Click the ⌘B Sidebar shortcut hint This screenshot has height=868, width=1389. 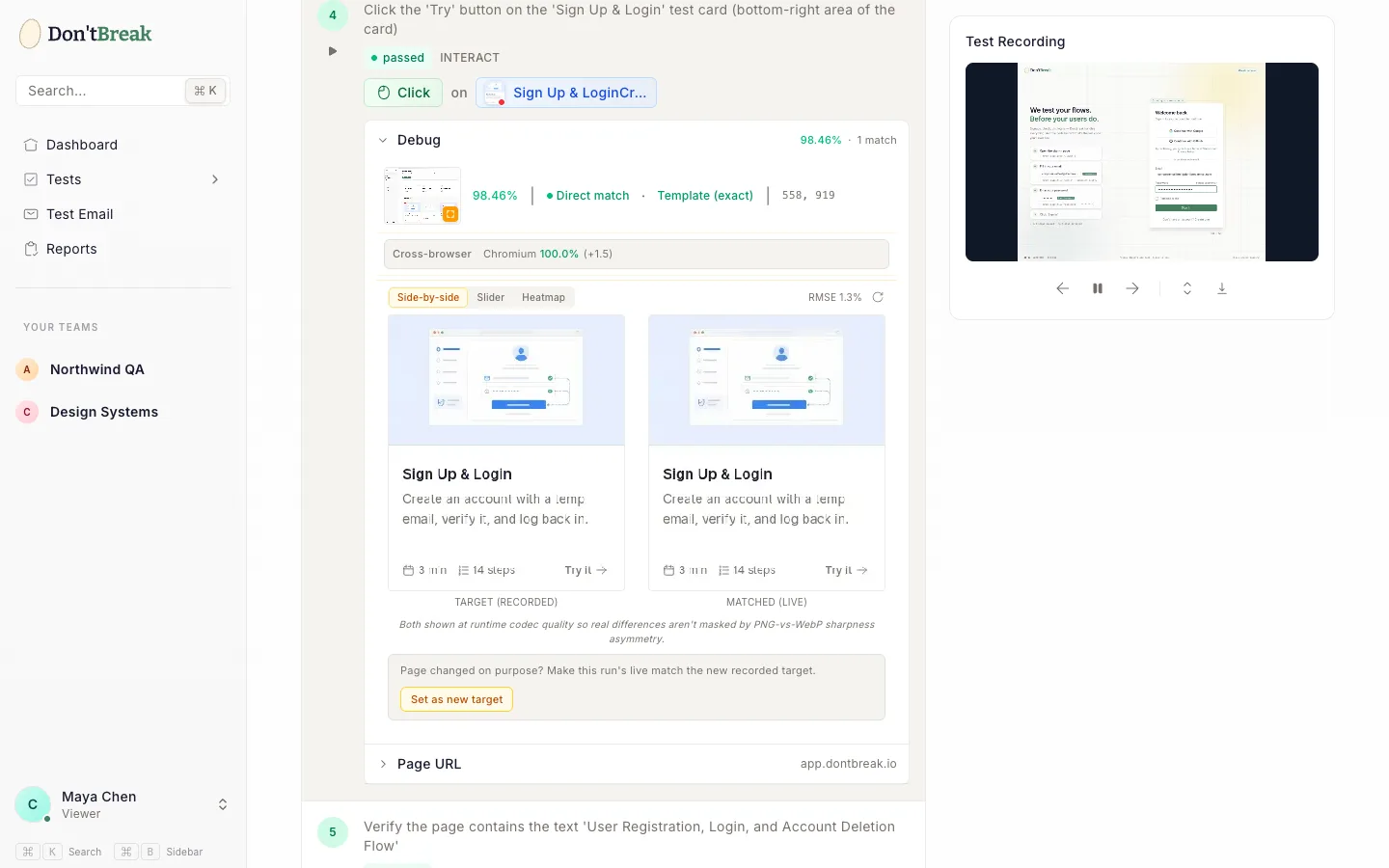click(x=158, y=852)
